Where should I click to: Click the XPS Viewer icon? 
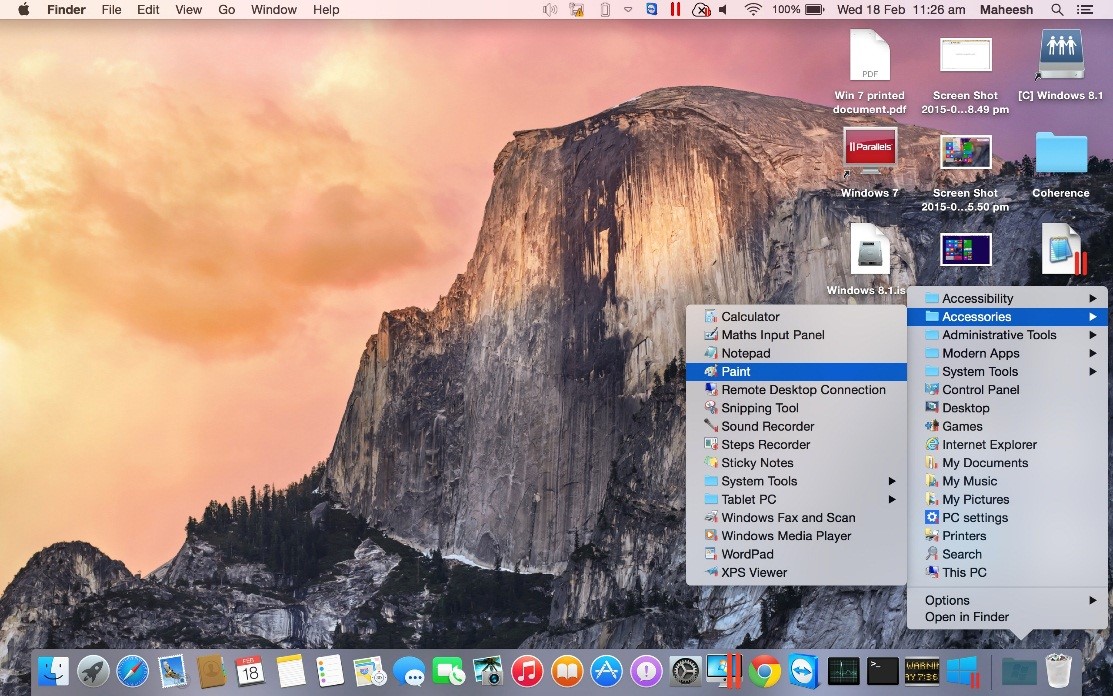[711, 573]
